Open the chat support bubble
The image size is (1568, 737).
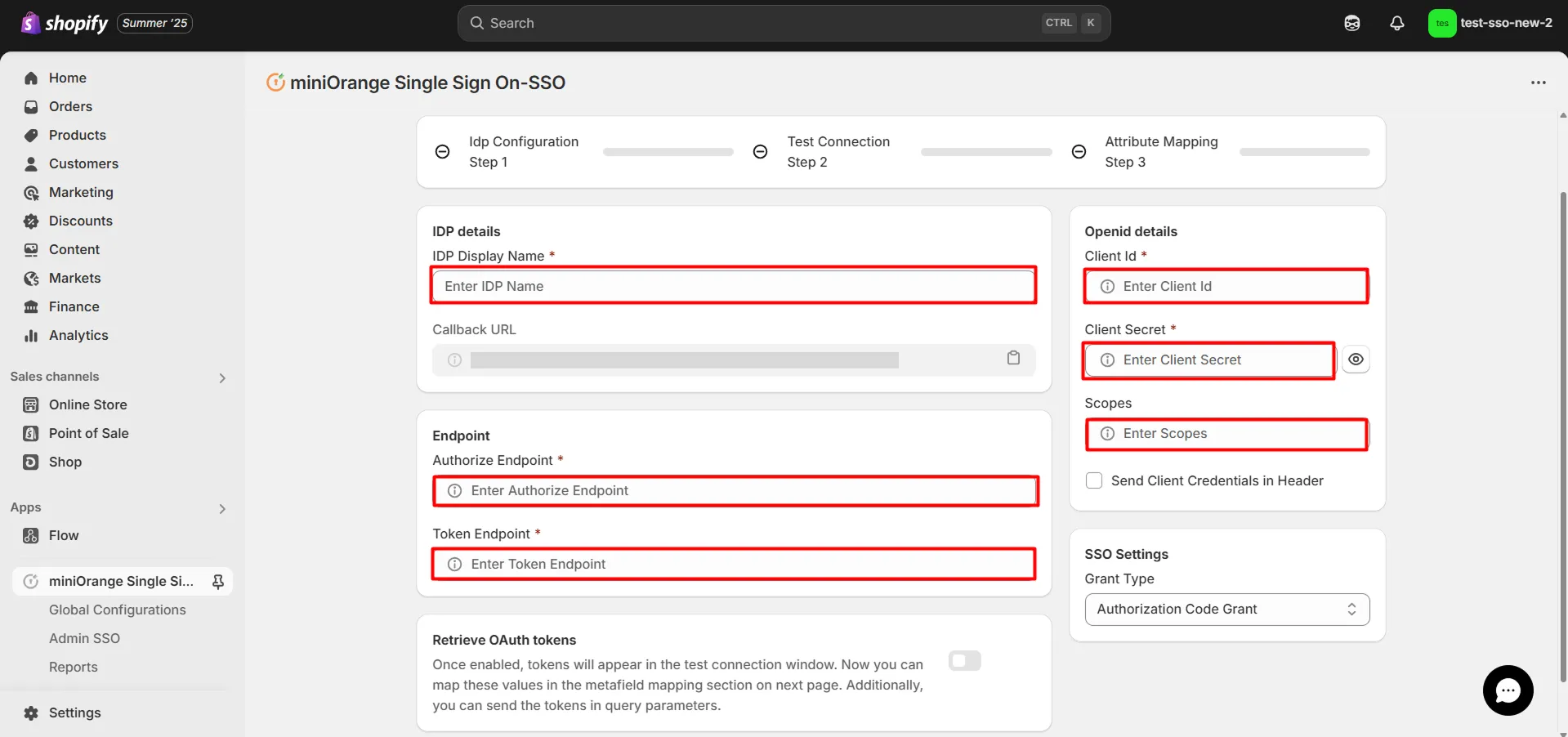tap(1508, 690)
